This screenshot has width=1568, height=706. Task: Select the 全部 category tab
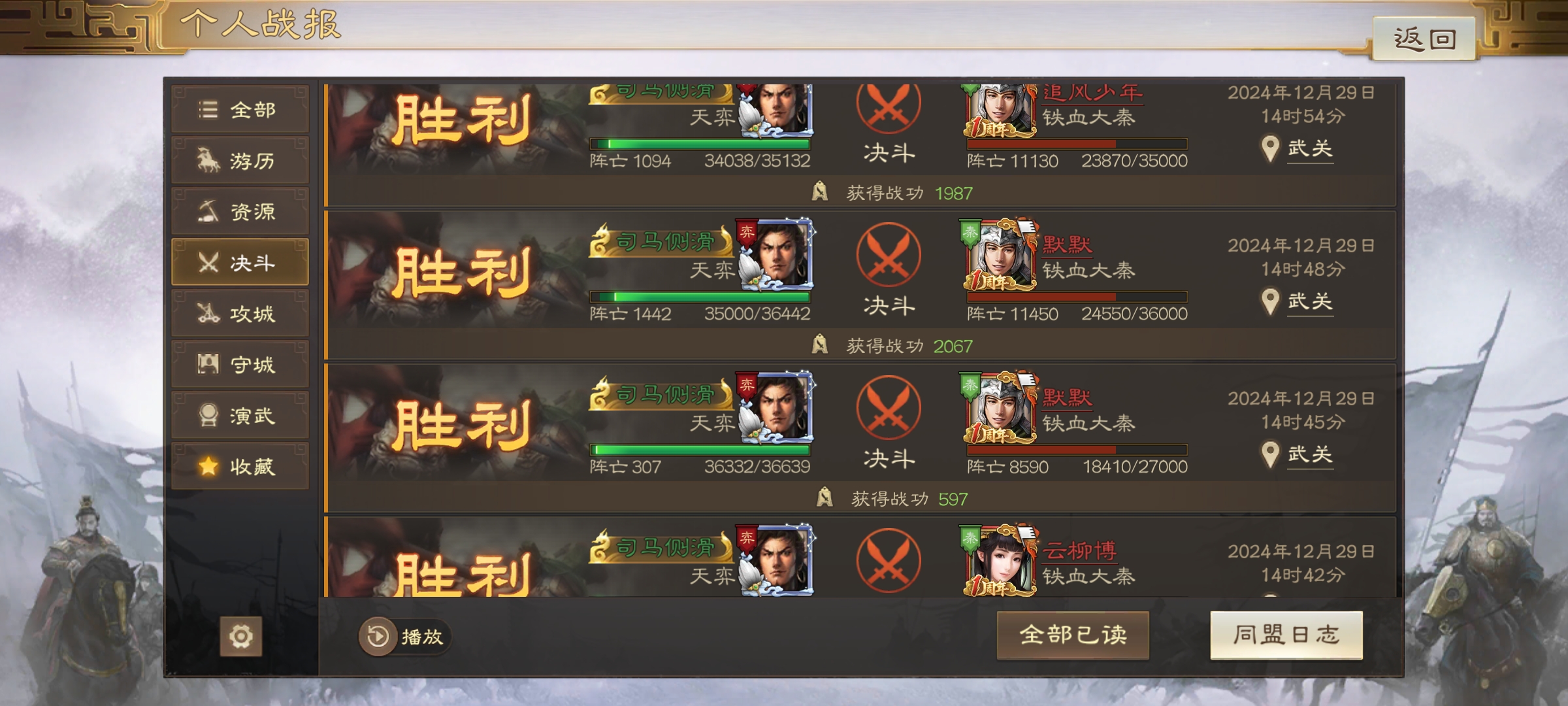coord(240,109)
